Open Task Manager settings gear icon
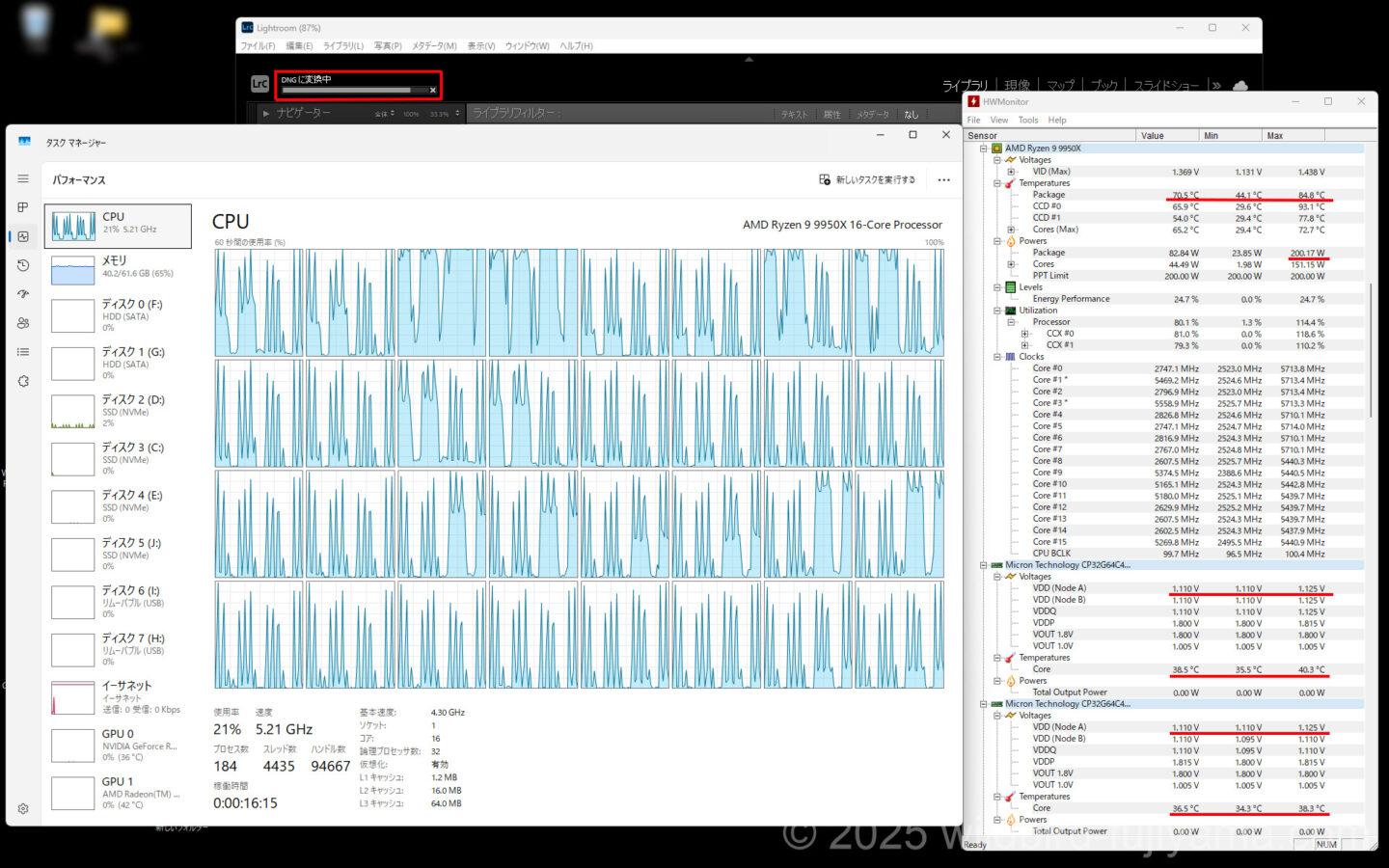This screenshot has width=1389, height=868. 24,808
